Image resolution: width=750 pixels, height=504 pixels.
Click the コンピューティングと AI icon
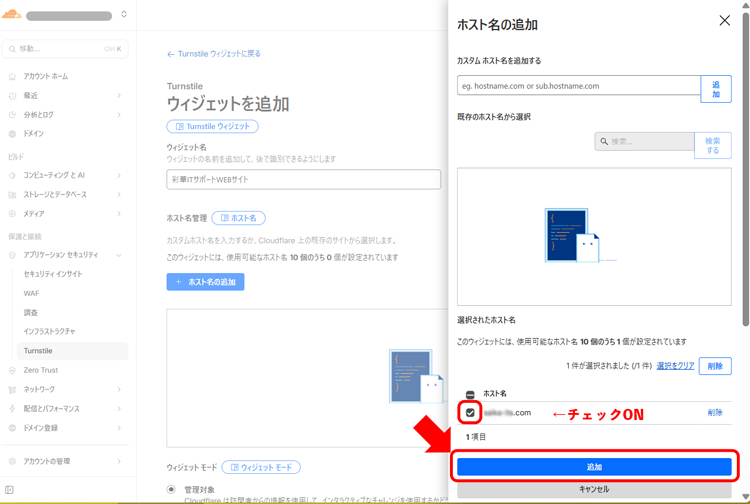pyautogui.click(x=12, y=175)
